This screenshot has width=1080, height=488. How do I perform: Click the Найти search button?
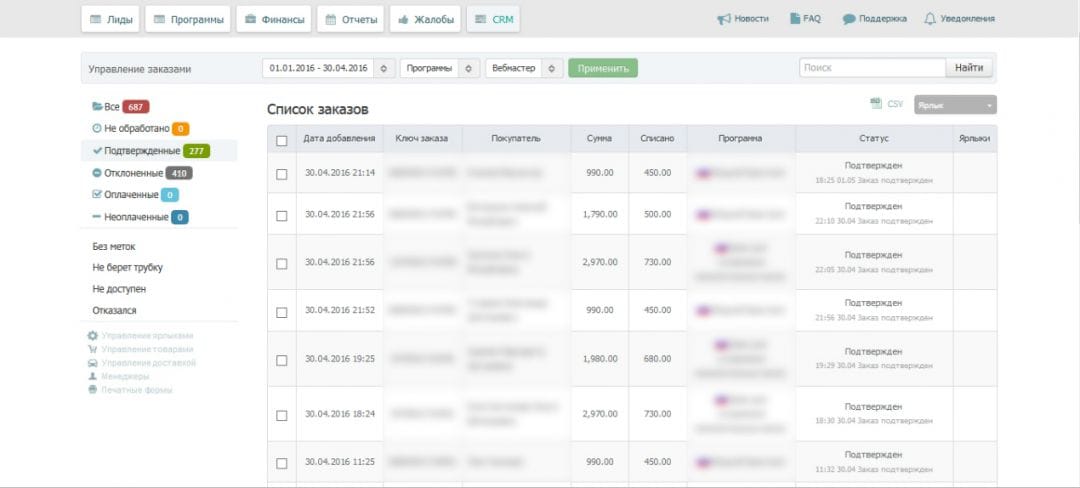969,67
